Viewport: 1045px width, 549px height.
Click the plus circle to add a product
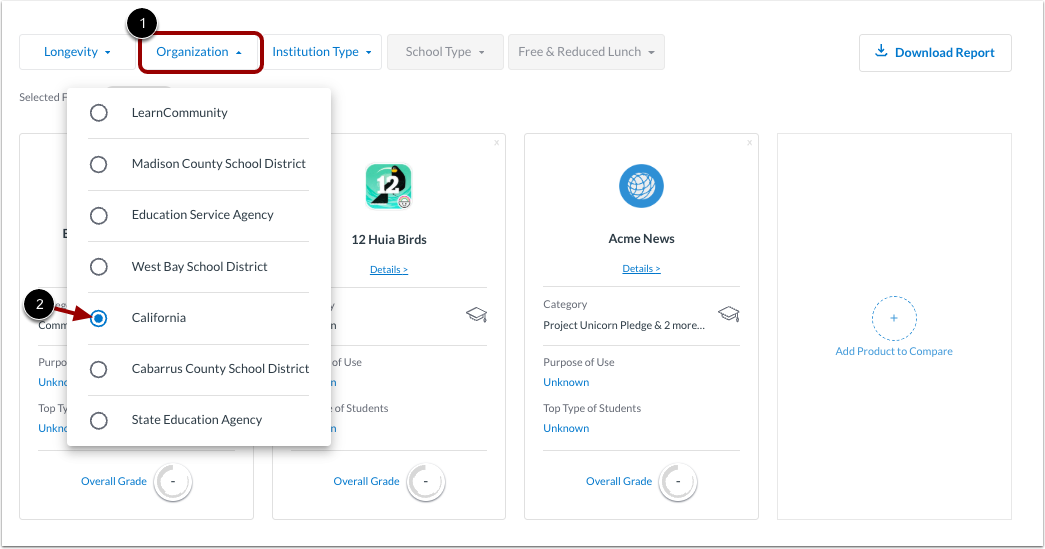pyautogui.click(x=894, y=318)
